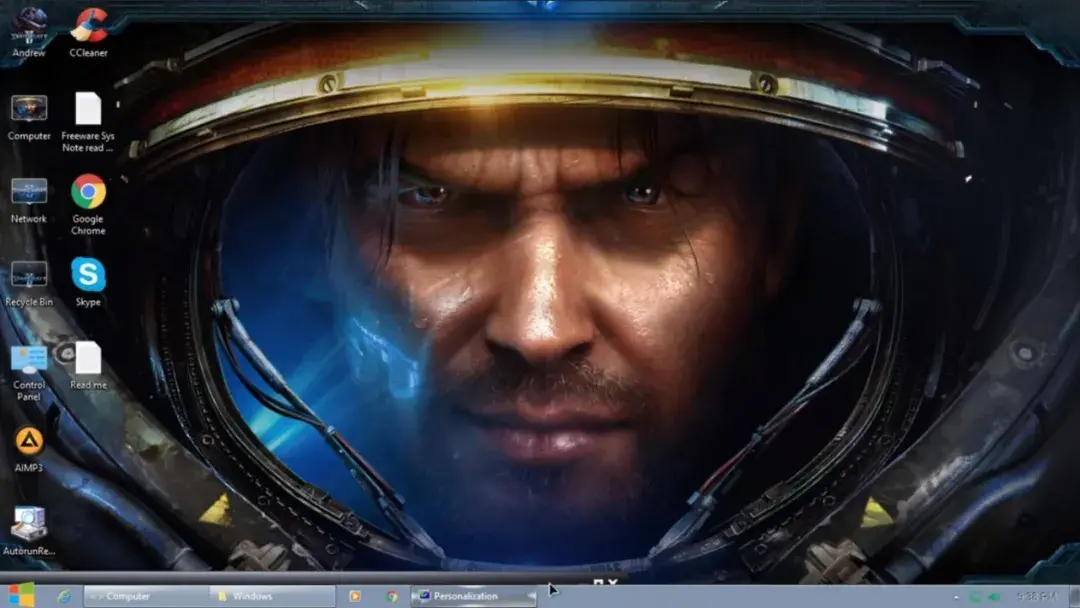
Task: Click the green oval tray icon
Action: tap(994, 597)
